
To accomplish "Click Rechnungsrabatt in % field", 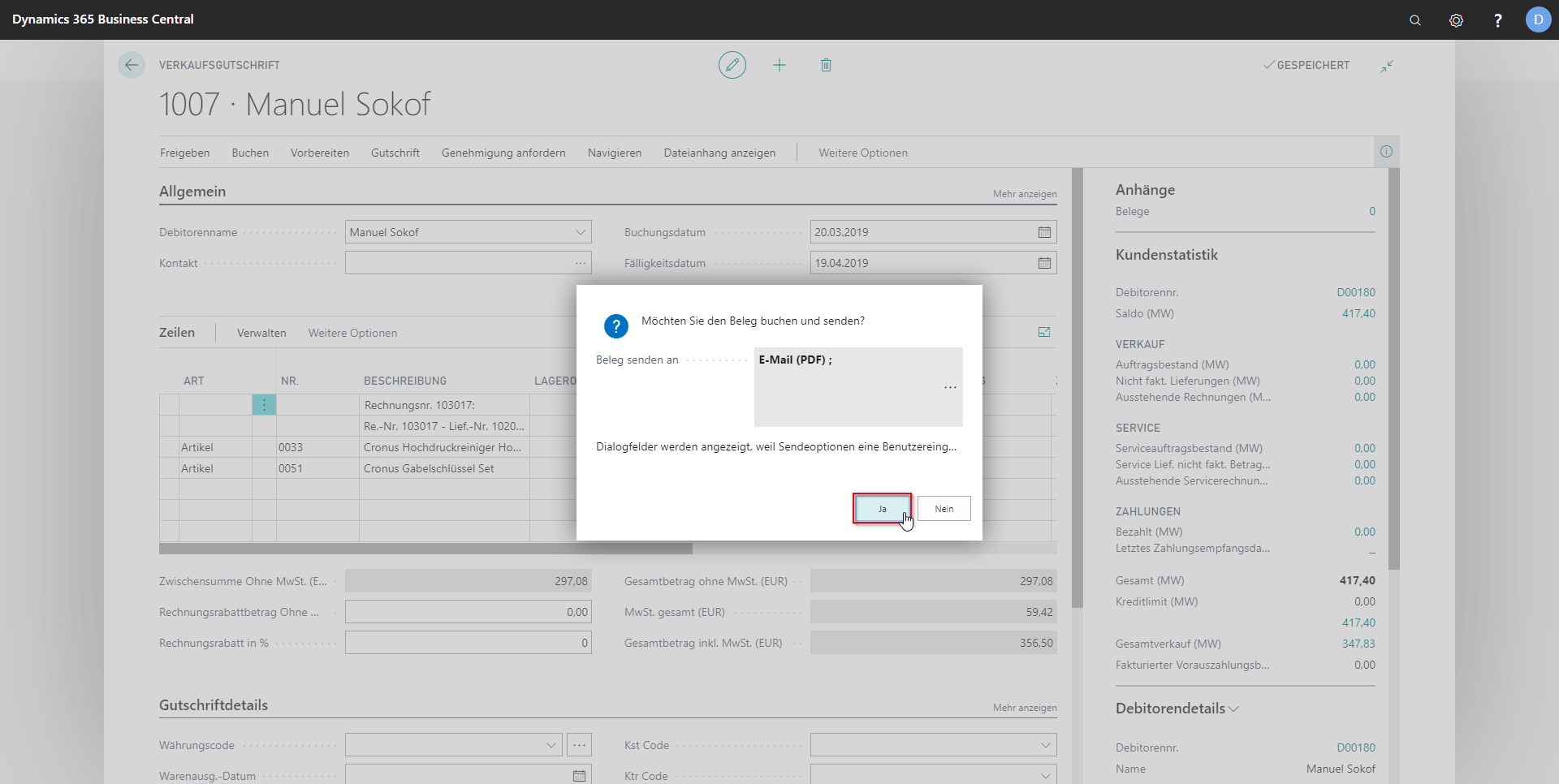I will (x=469, y=643).
